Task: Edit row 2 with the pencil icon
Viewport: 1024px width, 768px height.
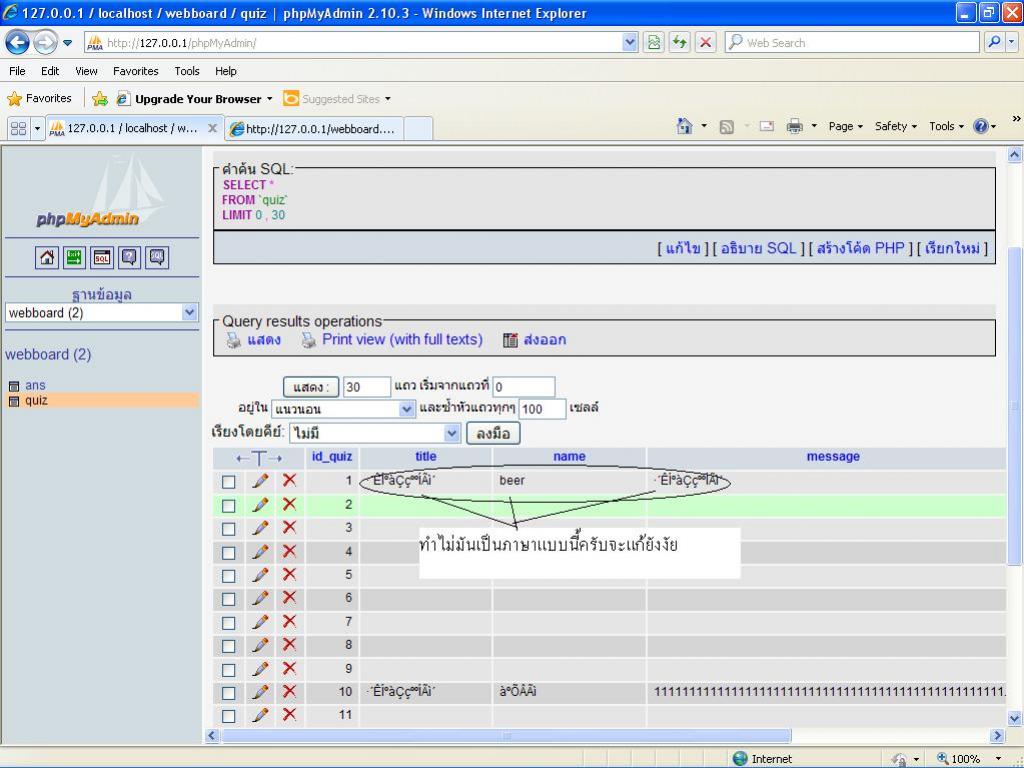Action: (x=261, y=505)
